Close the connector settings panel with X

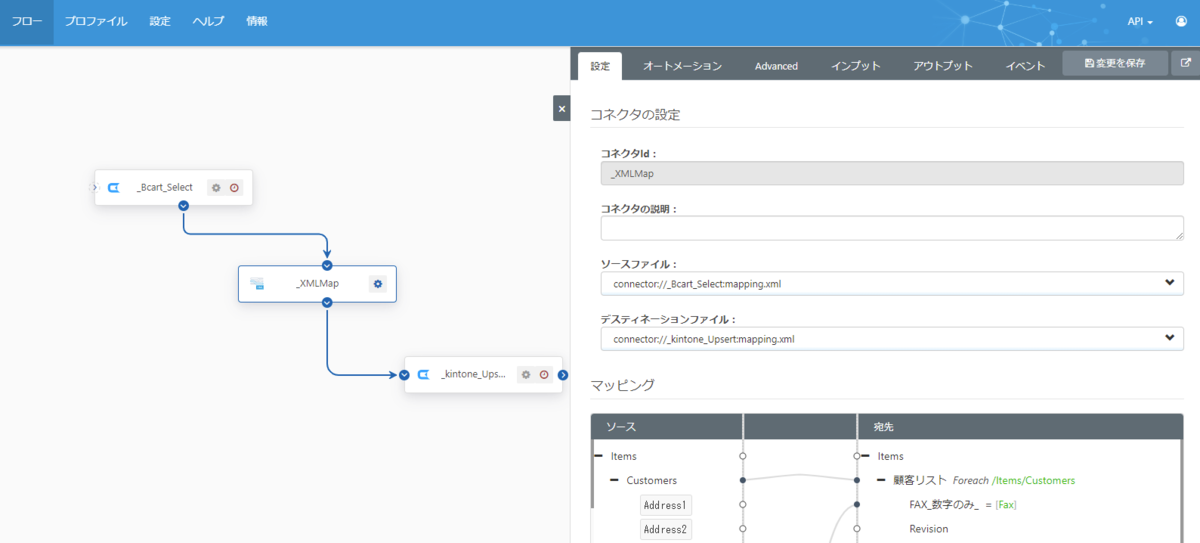[x=562, y=108]
